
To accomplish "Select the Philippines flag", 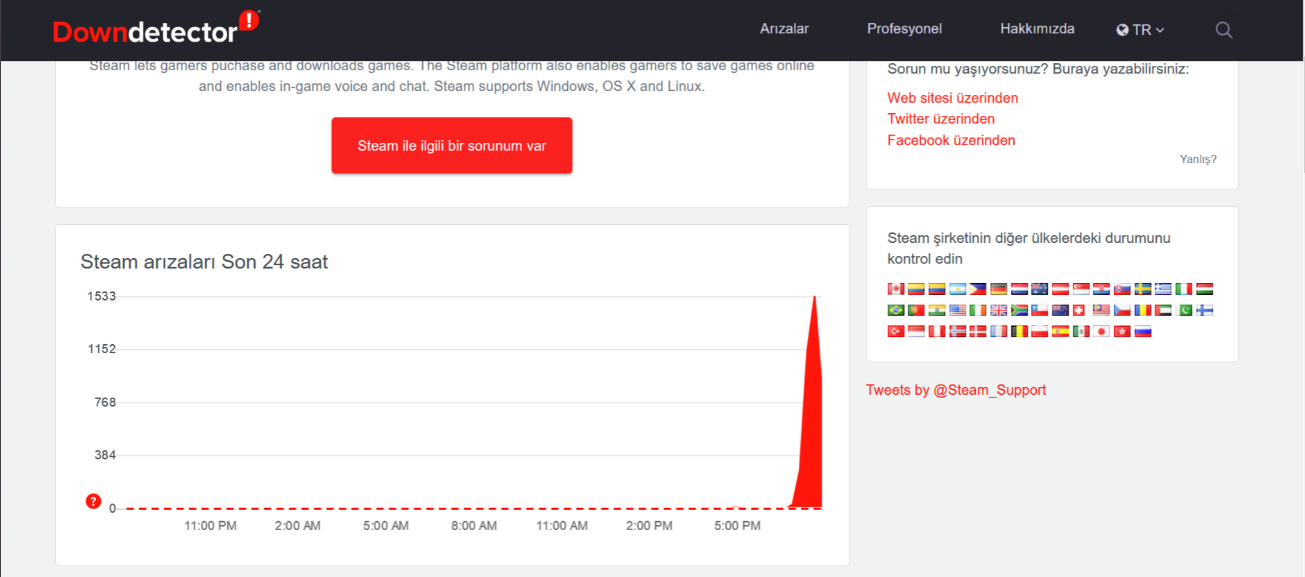I will coord(978,289).
